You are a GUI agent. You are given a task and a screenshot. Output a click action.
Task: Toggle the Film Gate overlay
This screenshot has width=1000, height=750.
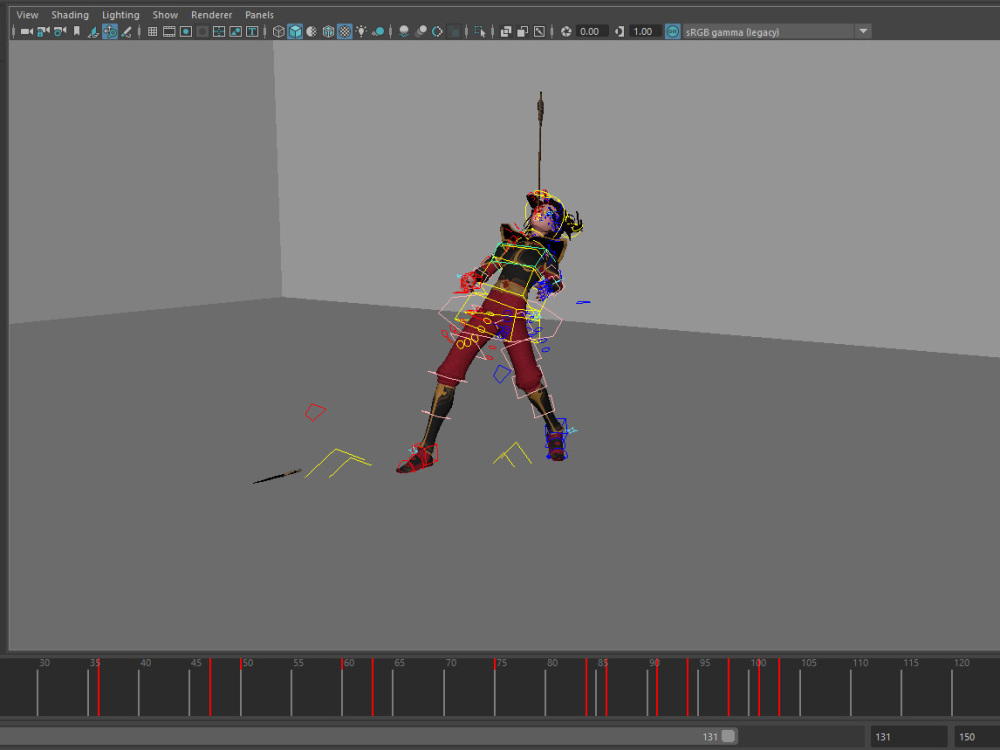pos(169,31)
